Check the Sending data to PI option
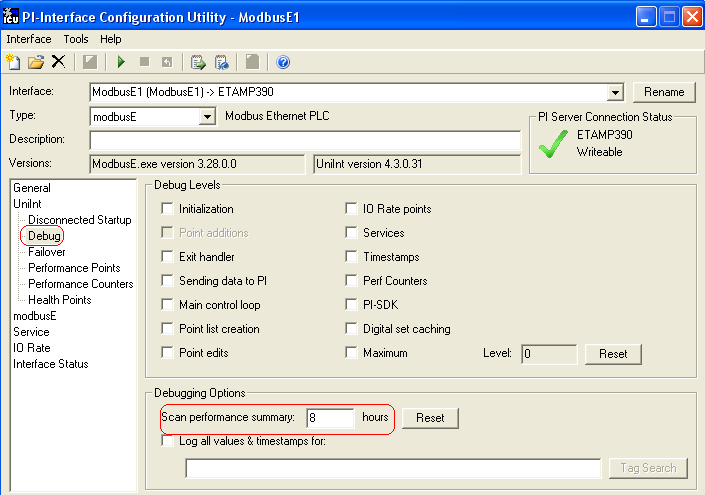This screenshot has width=705, height=495. 167,281
